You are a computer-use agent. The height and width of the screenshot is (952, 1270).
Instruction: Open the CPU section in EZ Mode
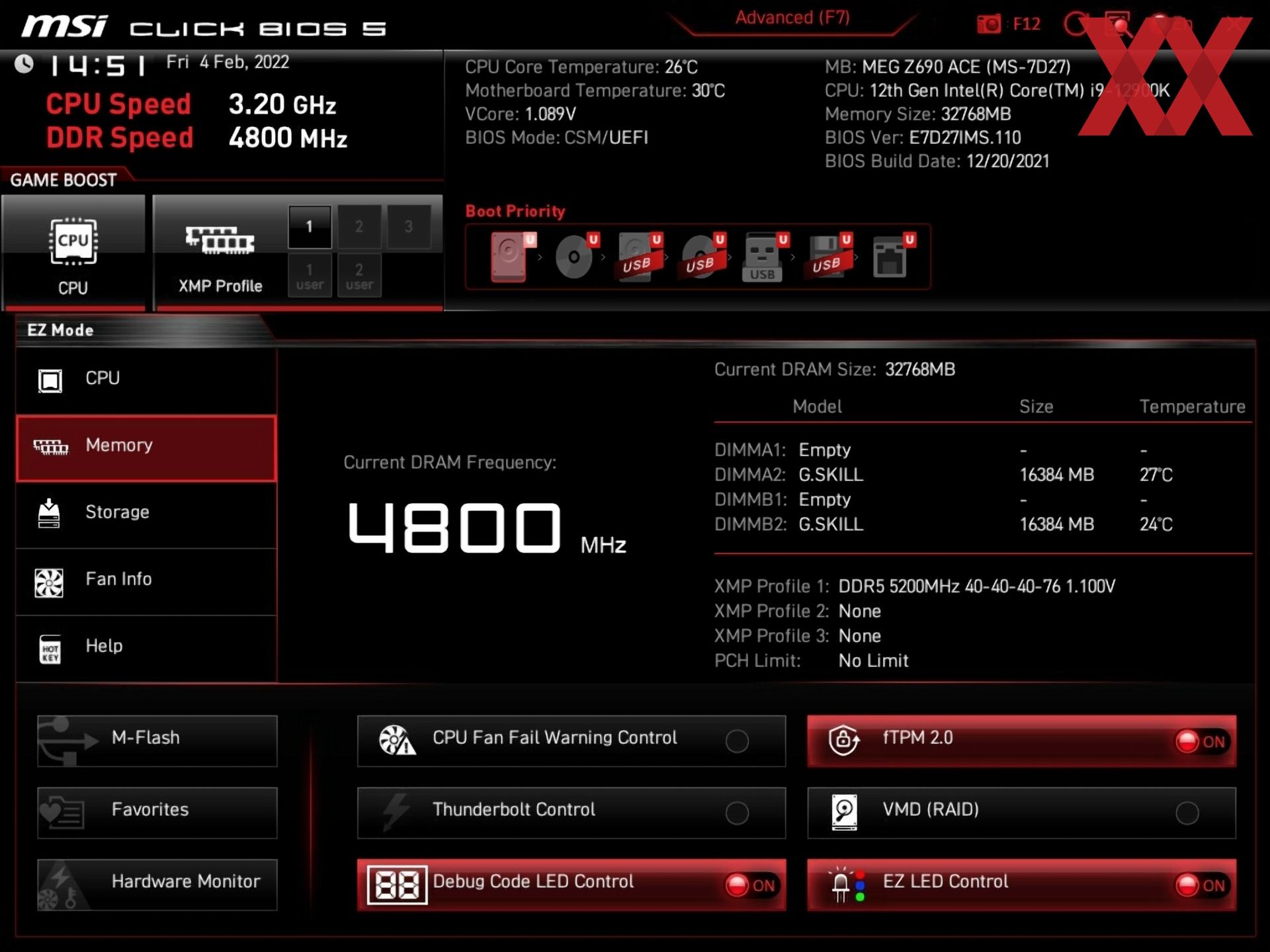[146, 380]
